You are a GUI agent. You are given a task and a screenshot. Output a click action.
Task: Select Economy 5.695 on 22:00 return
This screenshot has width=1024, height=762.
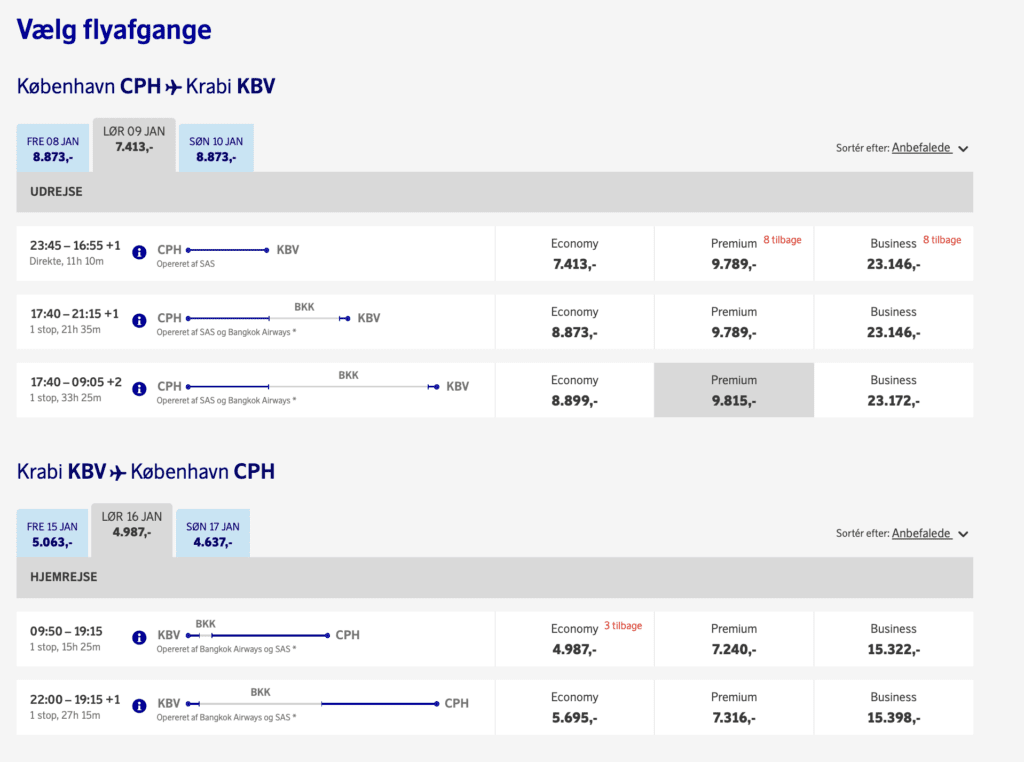[574, 707]
